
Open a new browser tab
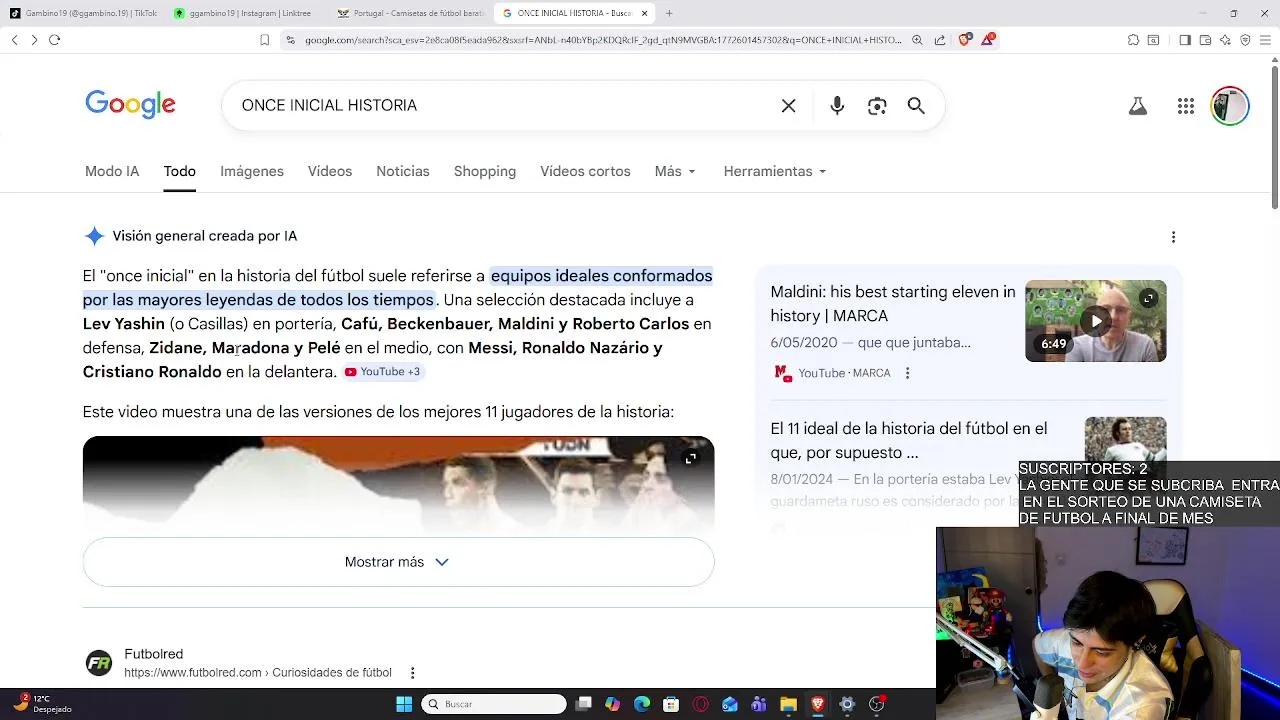point(669,13)
